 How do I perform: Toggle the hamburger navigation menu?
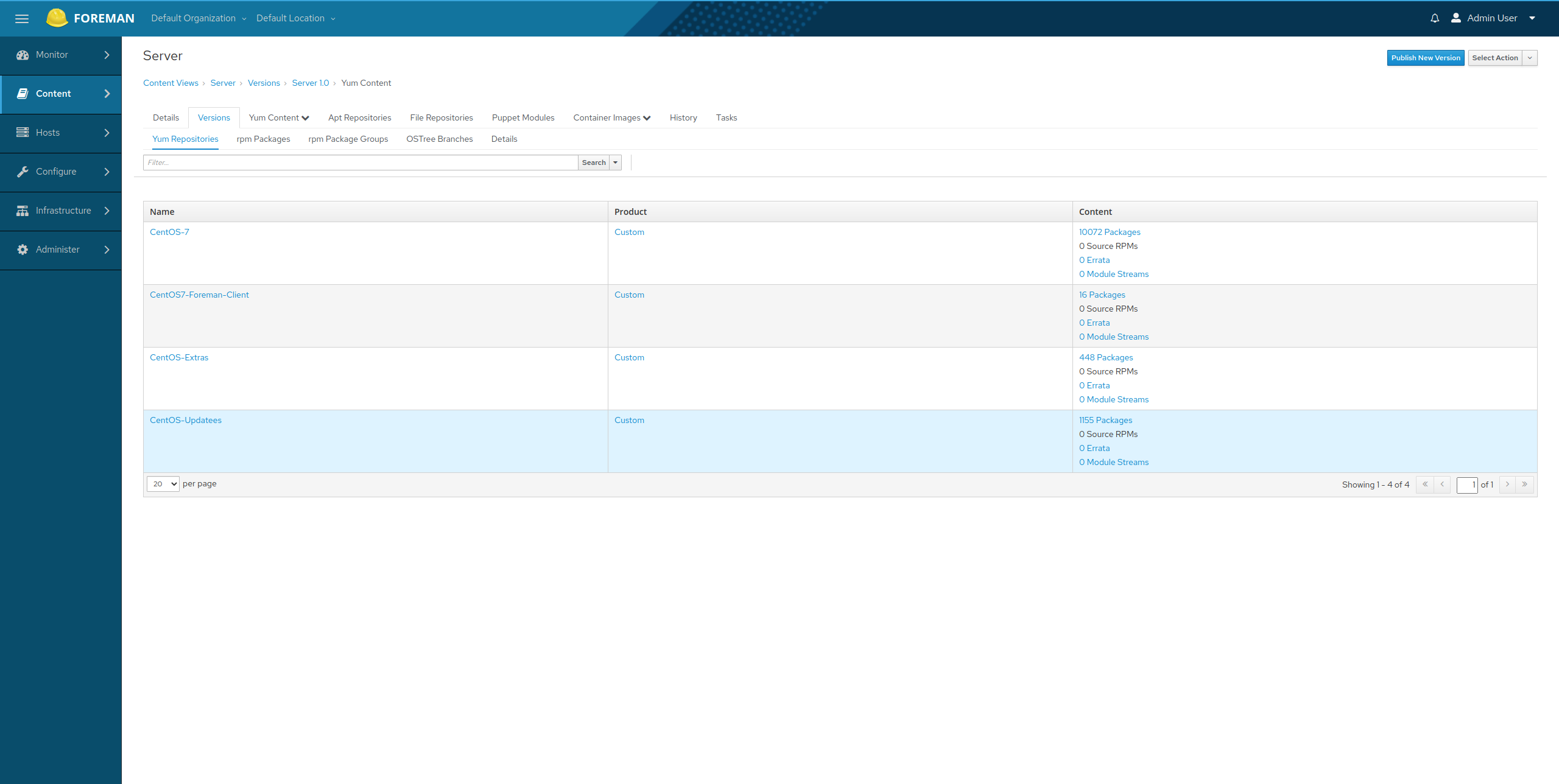click(x=22, y=18)
